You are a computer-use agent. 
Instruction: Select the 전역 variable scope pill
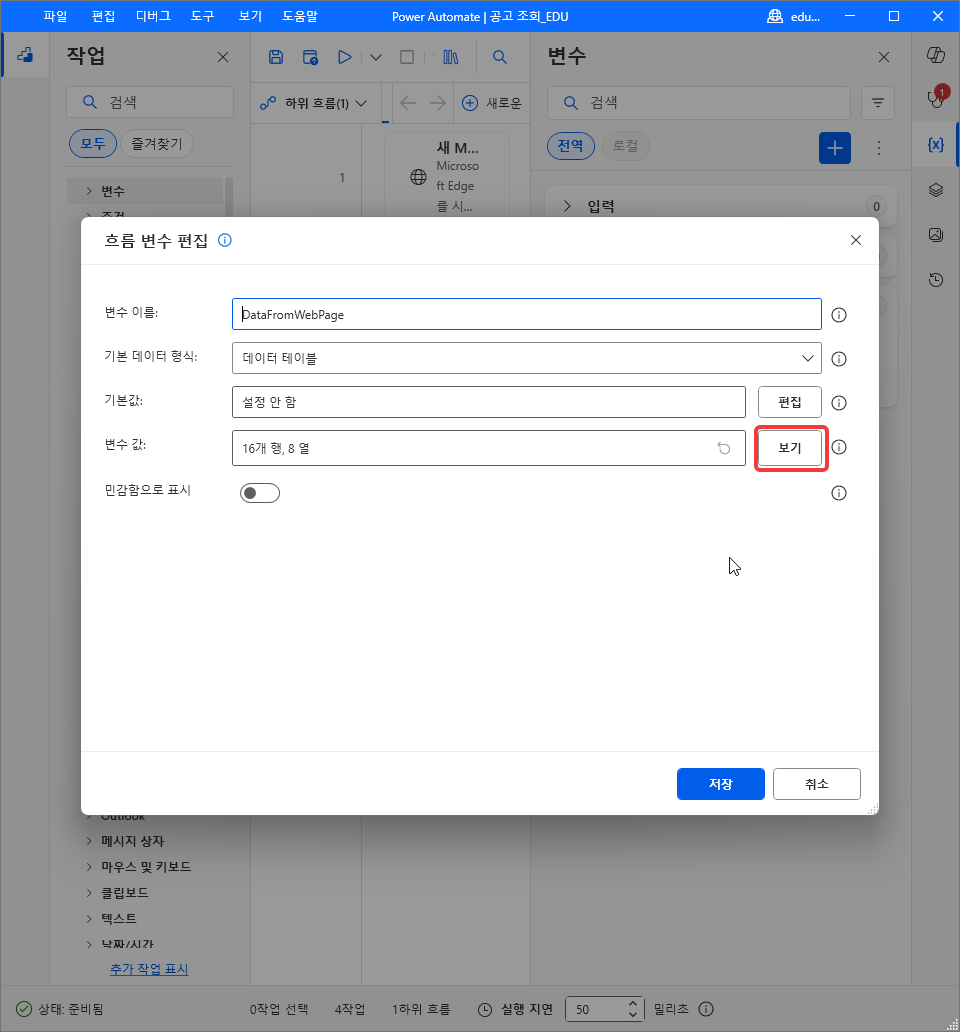pyautogui.click(x=570, y=145)
